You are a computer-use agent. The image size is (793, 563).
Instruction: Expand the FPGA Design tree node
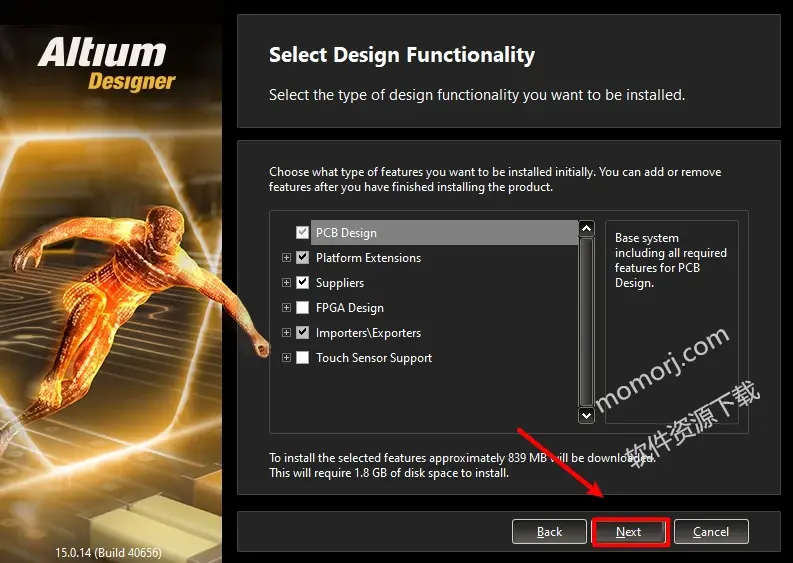click(x=286, y=308)
